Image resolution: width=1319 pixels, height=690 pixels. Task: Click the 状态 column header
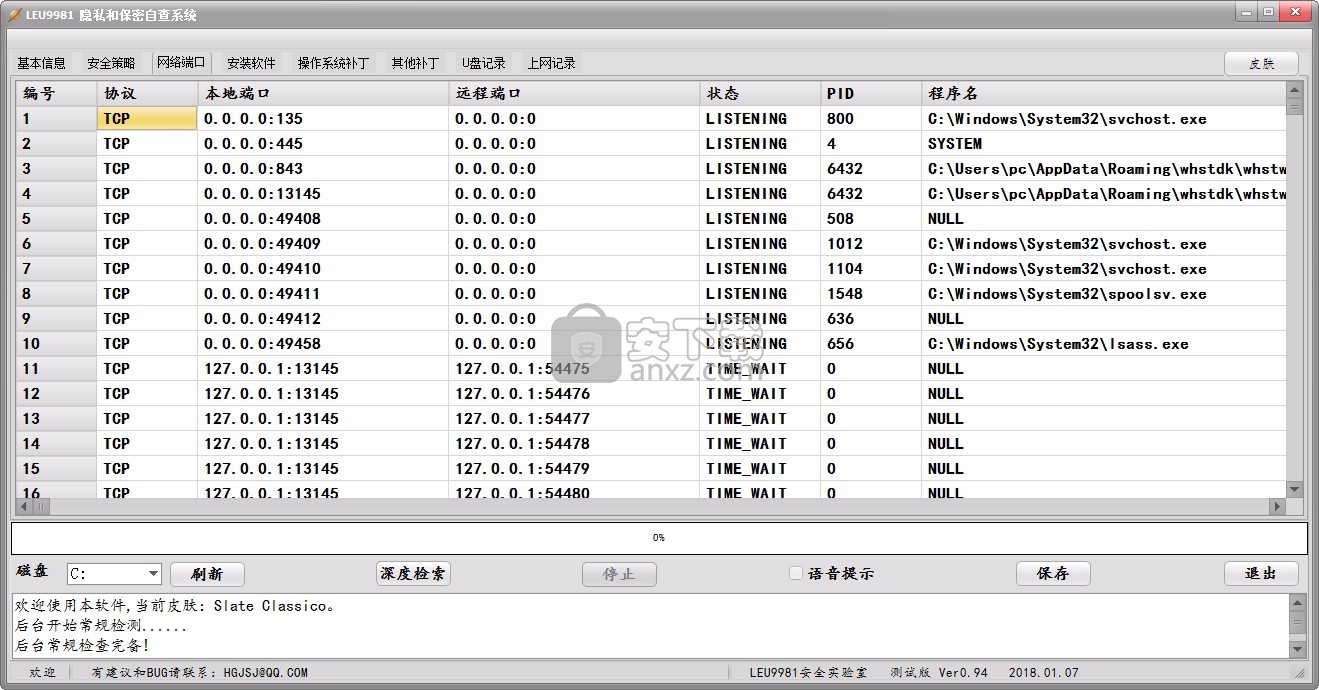coord(760,93)
